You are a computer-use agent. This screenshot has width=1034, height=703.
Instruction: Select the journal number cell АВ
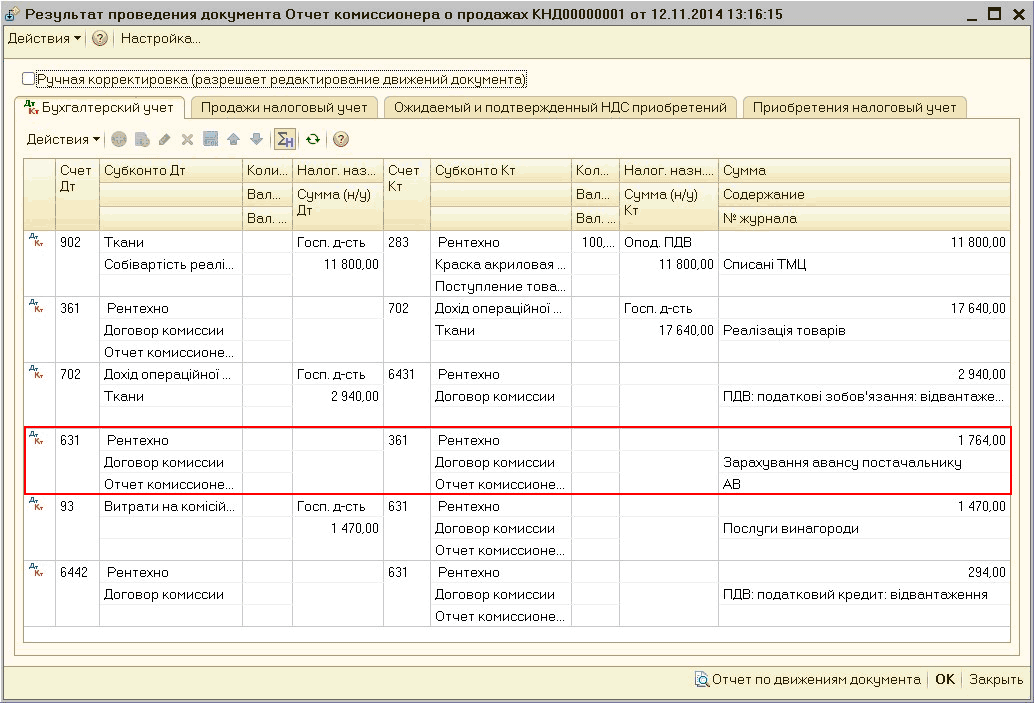click(864, 484)
